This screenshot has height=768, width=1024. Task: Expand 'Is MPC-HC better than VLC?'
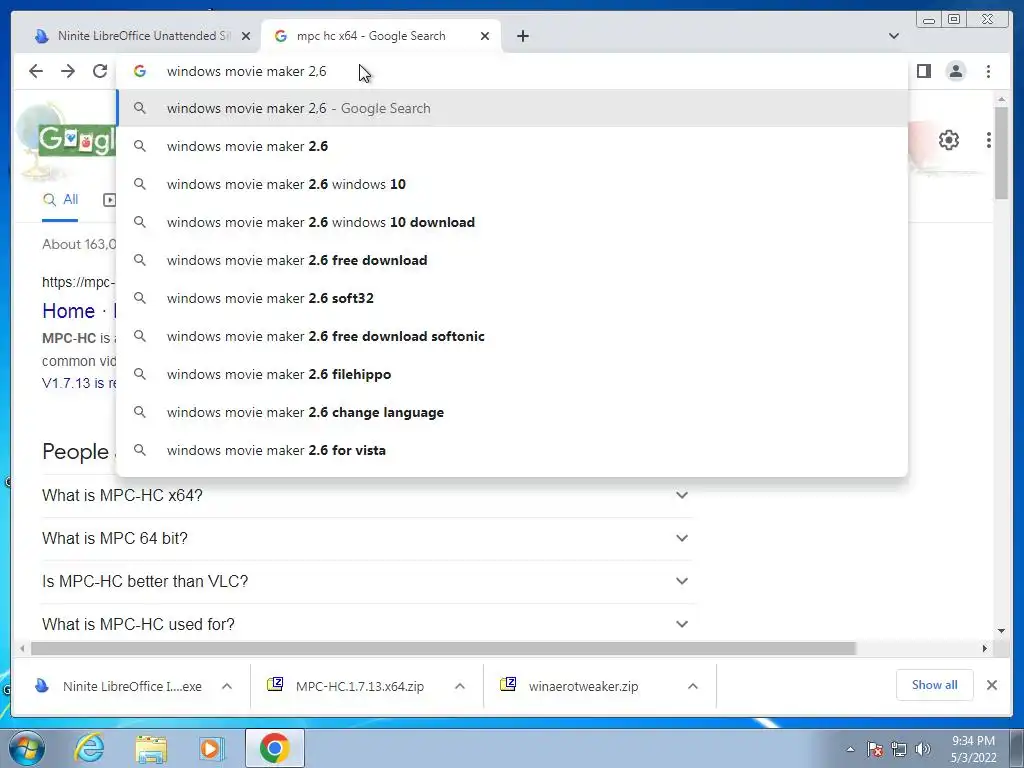tap(367, 581)
